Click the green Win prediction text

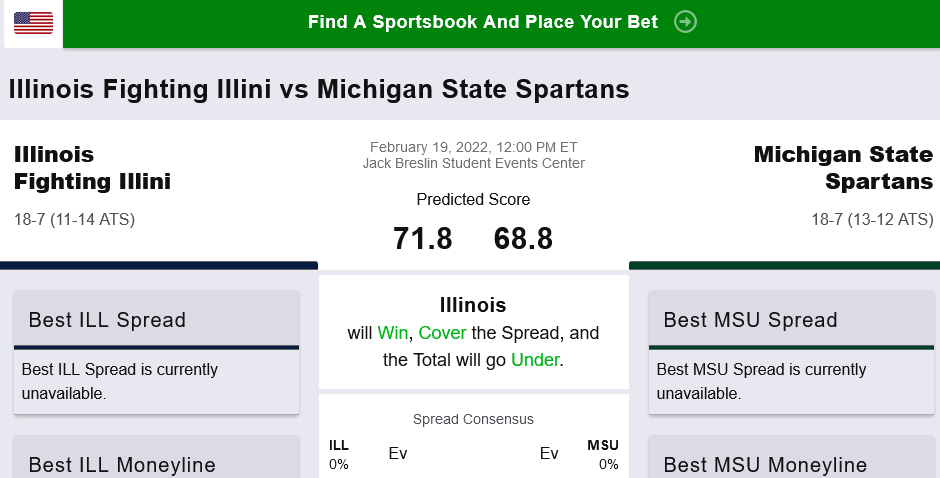tap(393, 333)
